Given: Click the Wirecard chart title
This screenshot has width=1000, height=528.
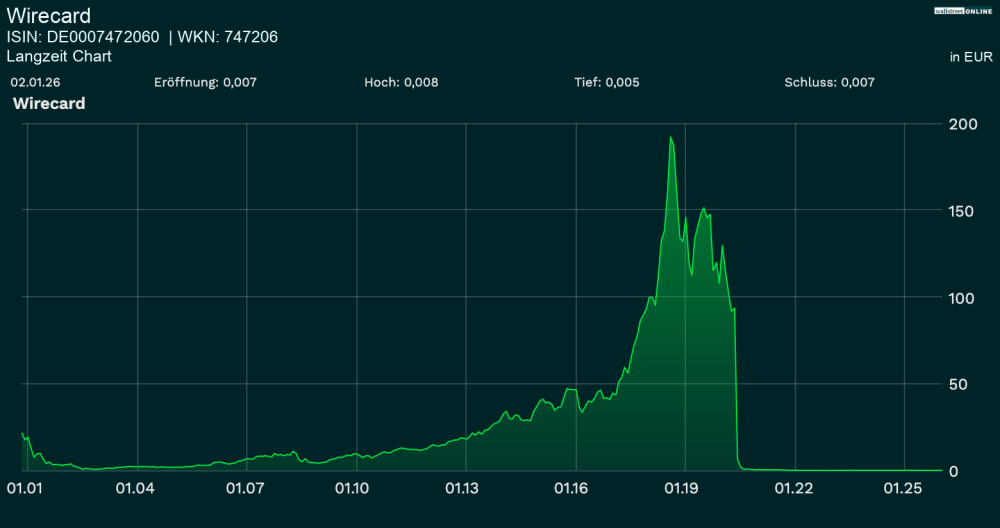Looking at the screenshot, I should (48, 17).
